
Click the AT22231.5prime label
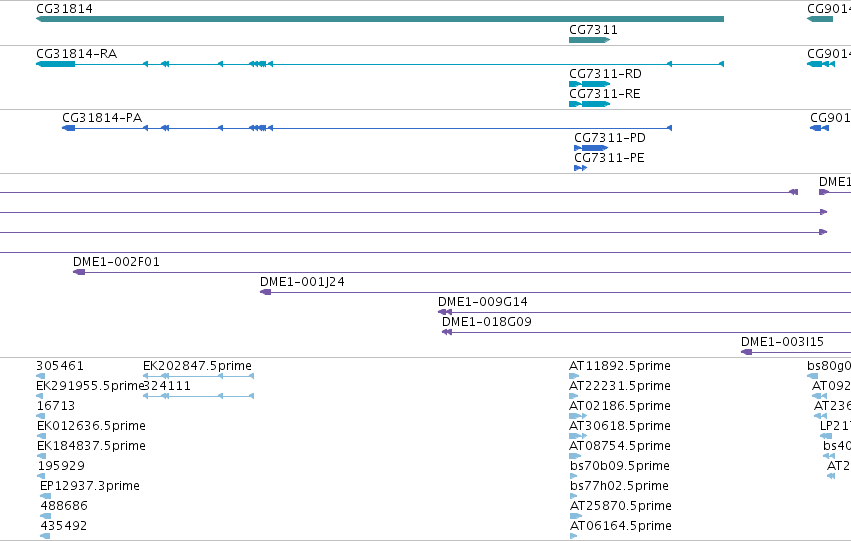click(x=620, y=386)
